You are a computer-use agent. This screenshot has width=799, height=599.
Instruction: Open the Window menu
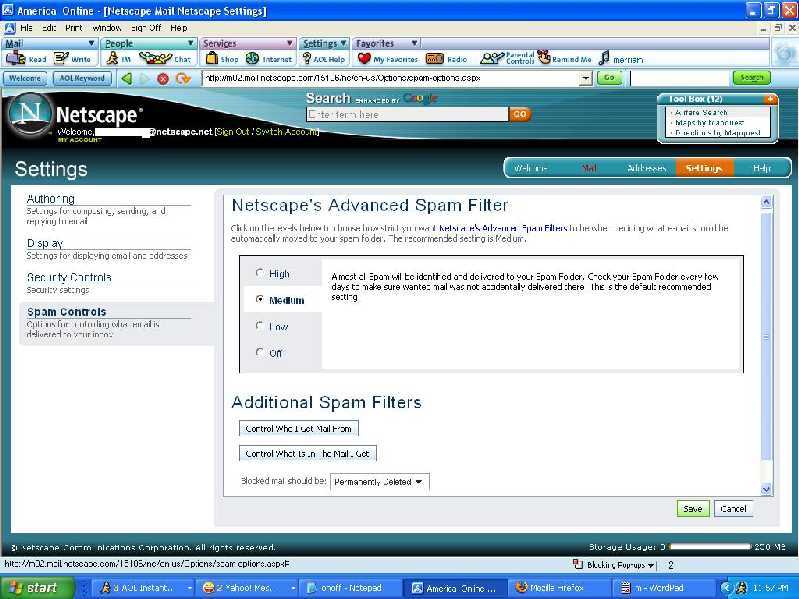click(106, 28)
